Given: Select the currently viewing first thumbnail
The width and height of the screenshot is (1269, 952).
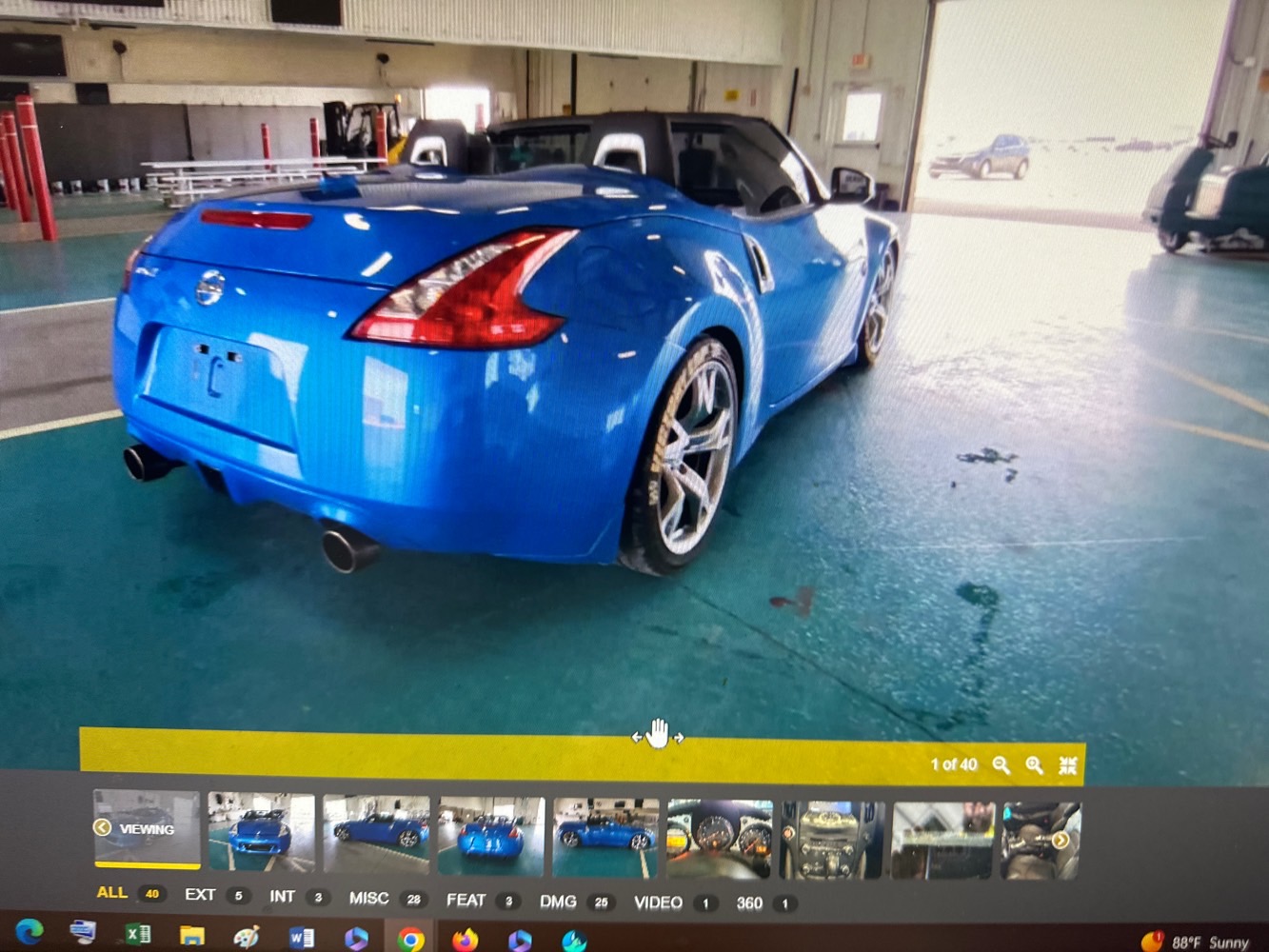Looking at the screenshot, I should [147, 828].
